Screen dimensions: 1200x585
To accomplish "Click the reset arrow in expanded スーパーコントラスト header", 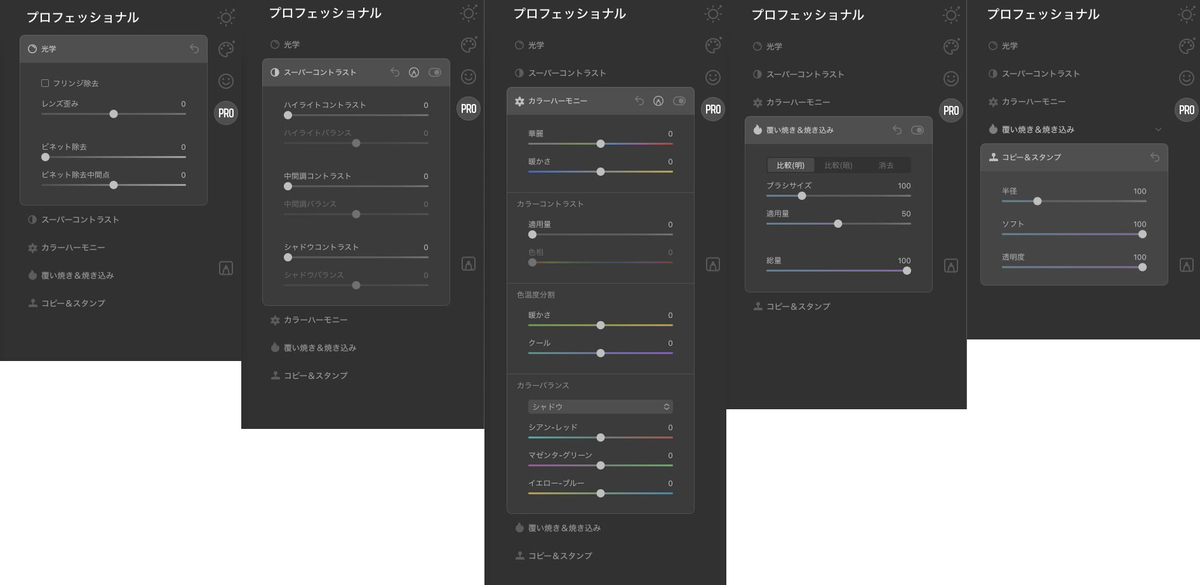I will click(395, 73).
